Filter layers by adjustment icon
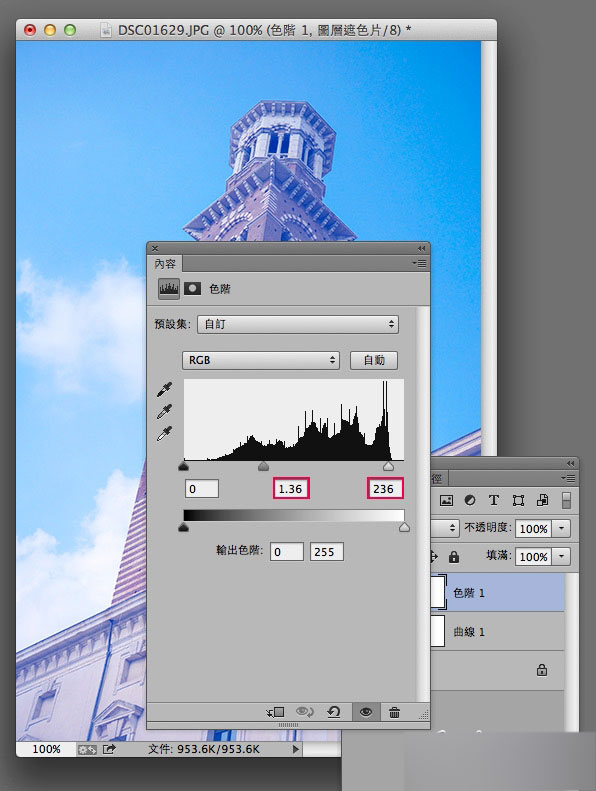 (470, 500)
